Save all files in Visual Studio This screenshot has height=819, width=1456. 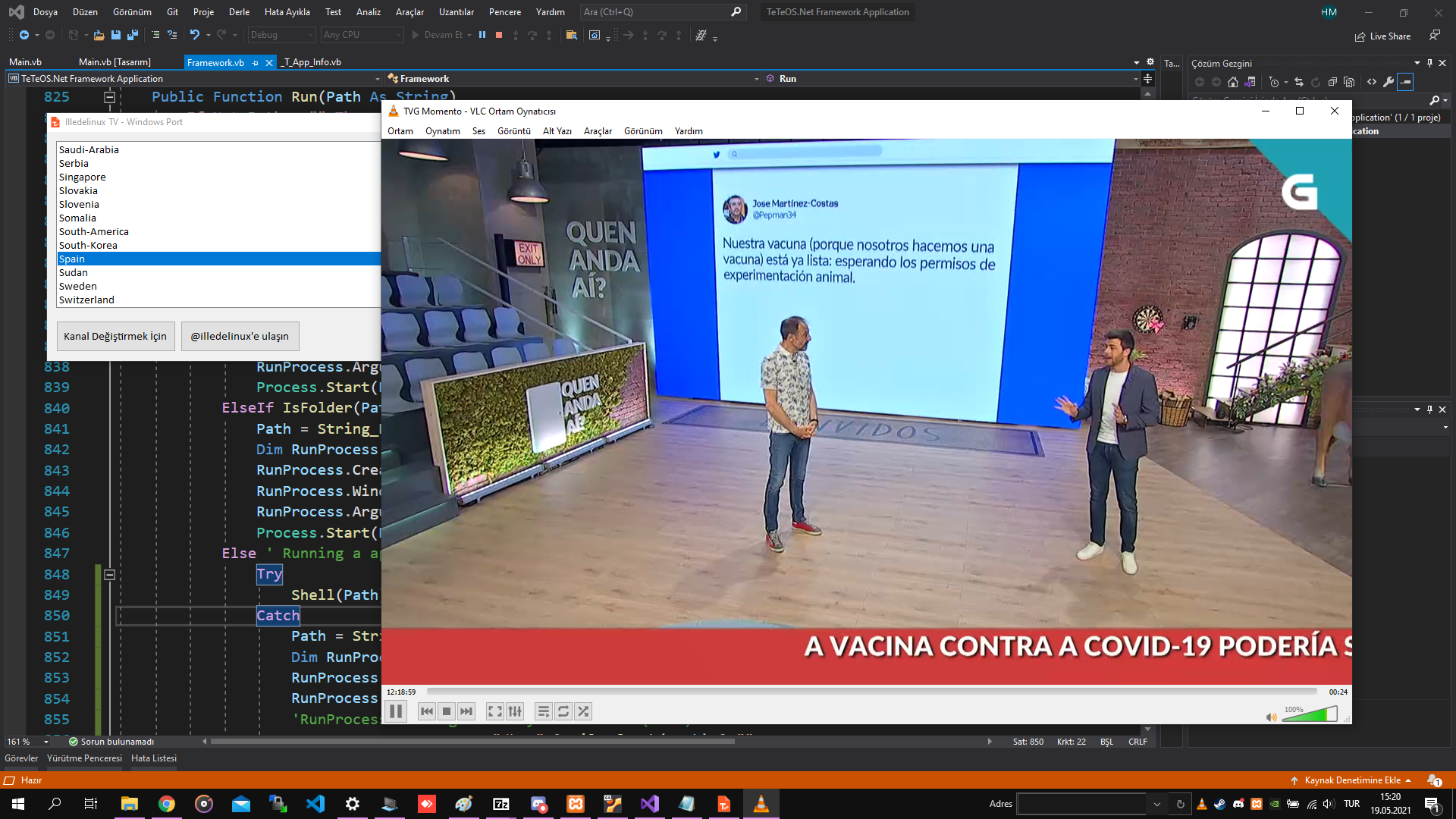coord(133,35)
